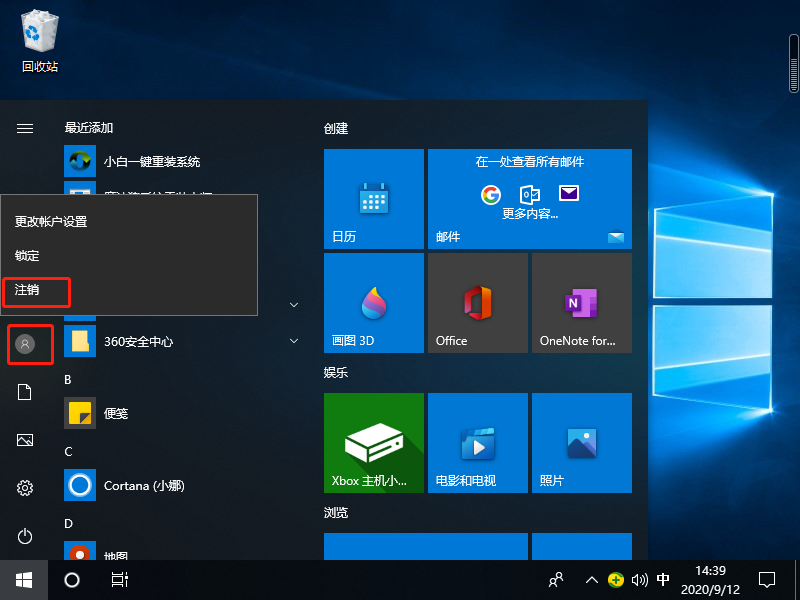
Task: Open Settings from the Start sidebar gear
Action: (24, 488)
